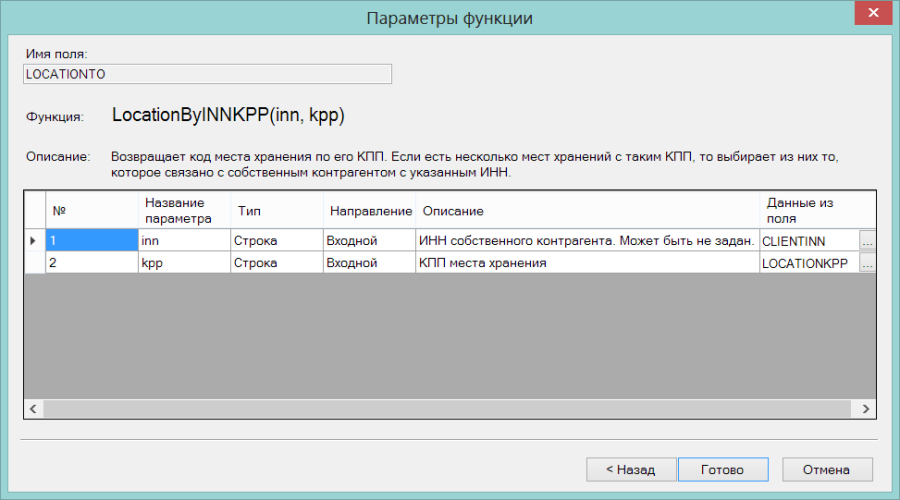
Task: Click the Название параметра column header
Action: click(x=184, y=210)
